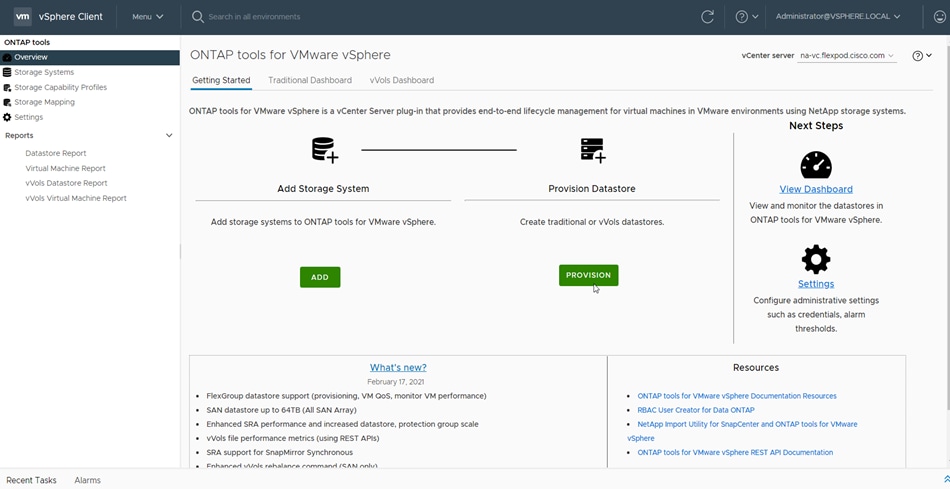This screenshot has width=950, height=489.
Task: Open vVols Datastore Report
Action: (x=66, y=183)
